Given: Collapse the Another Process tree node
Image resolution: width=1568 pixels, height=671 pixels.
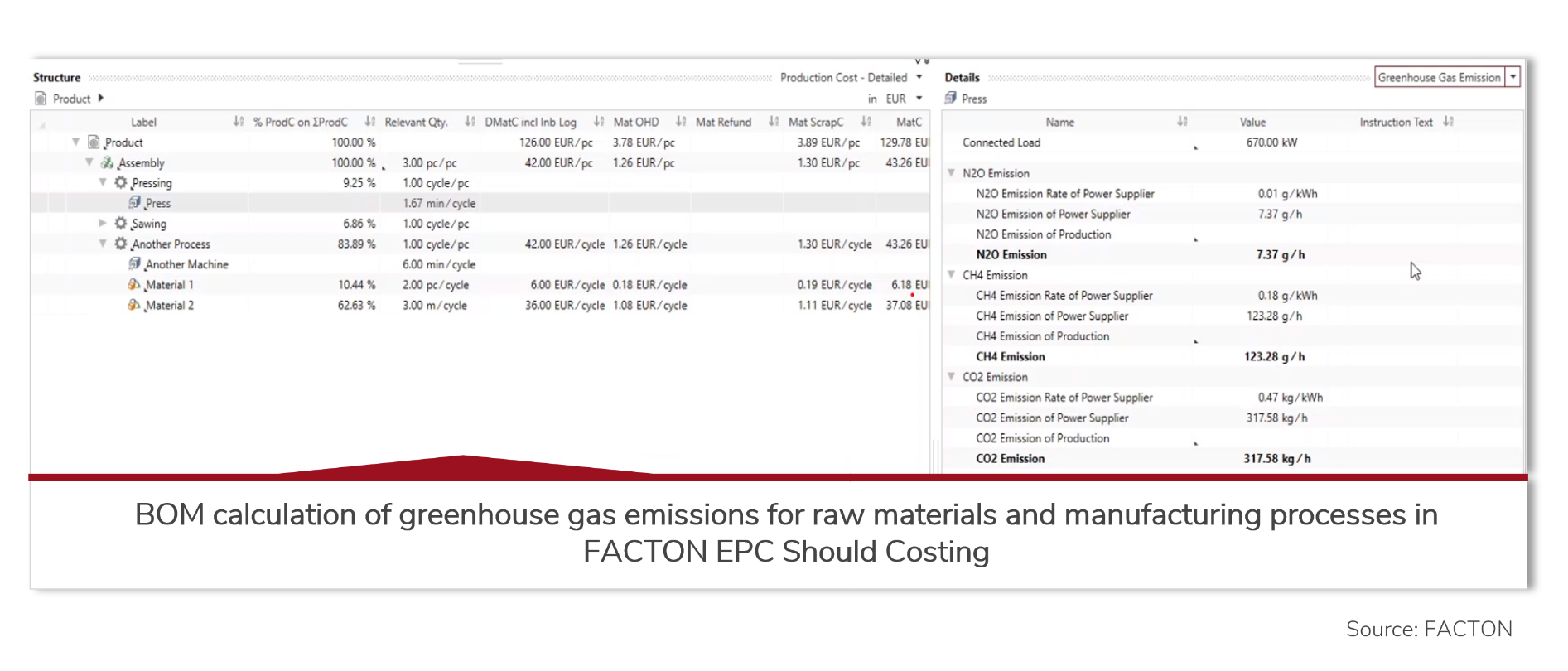Looking at the screenshot, I should (x=103, y=244).
